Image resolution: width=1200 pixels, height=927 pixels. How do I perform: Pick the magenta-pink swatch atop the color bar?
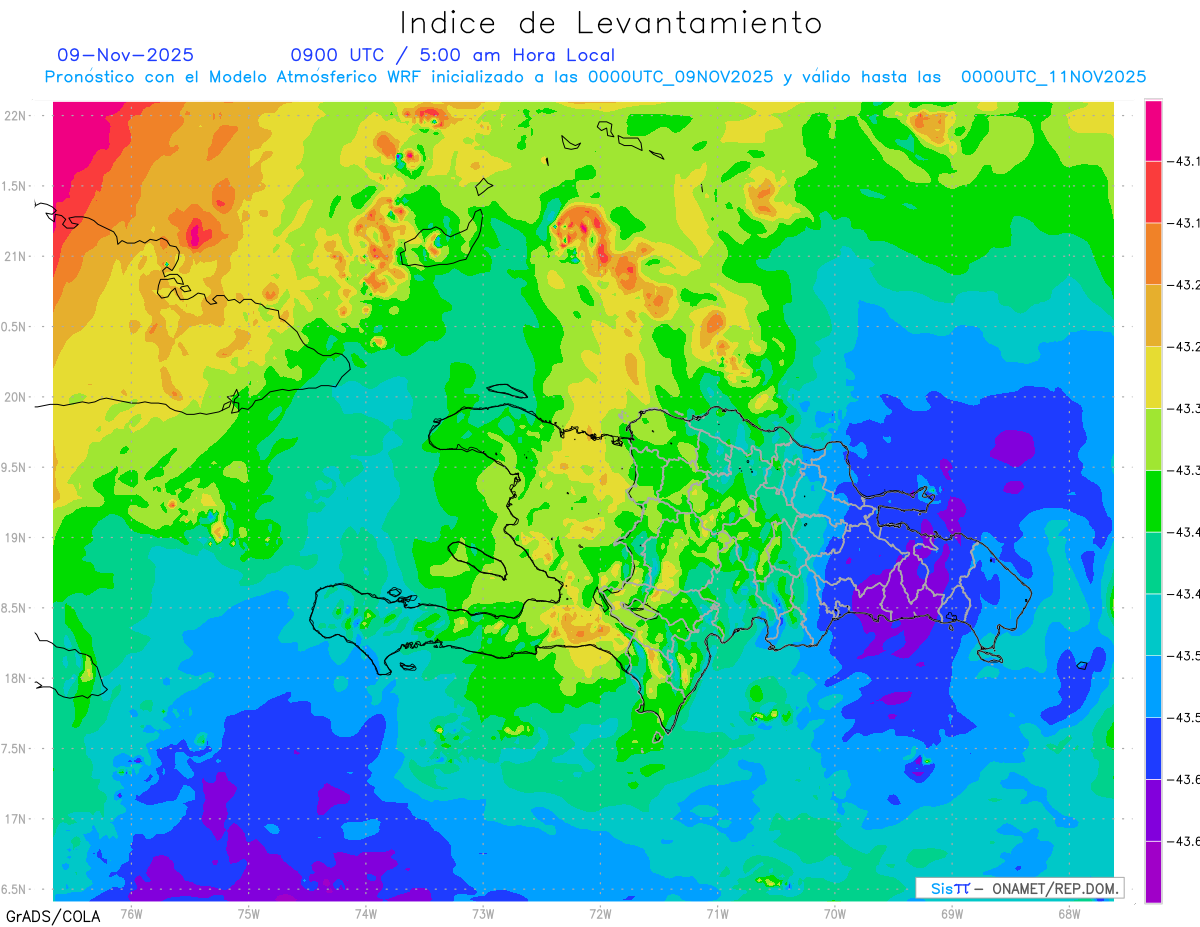pos(1153,131)
